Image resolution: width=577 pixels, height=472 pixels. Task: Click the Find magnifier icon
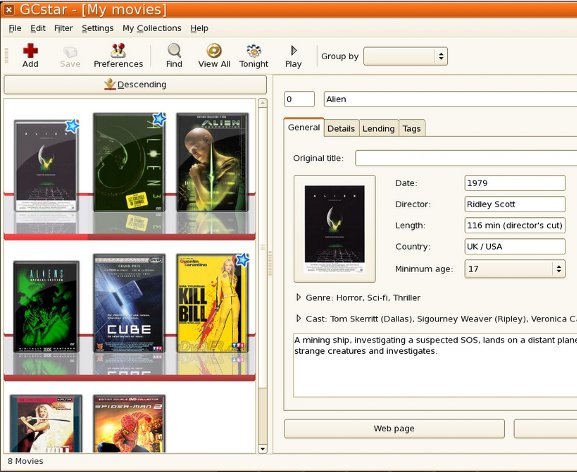(x=174, y=51)
